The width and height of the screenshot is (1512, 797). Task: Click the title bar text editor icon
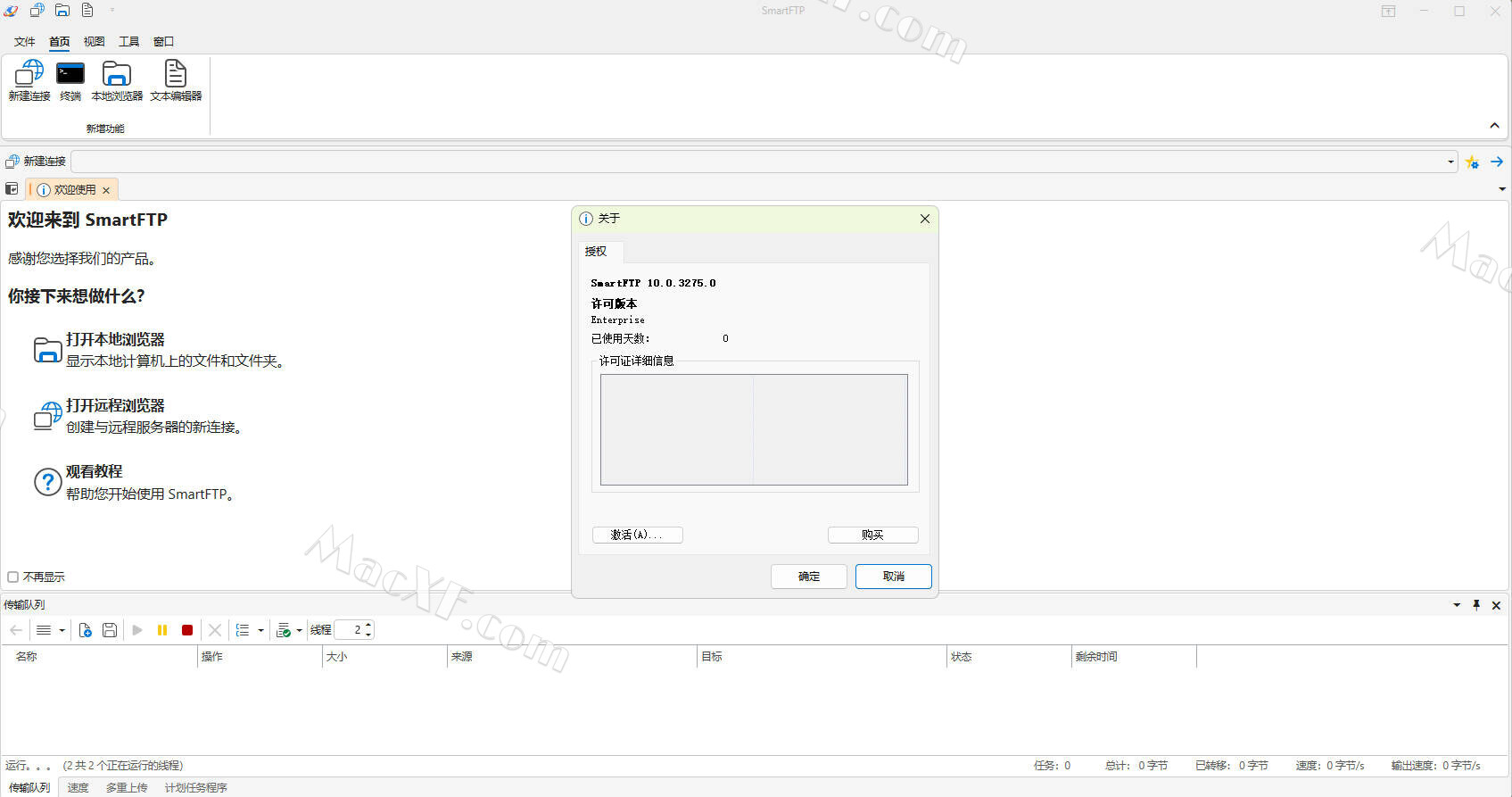(87, 11)
